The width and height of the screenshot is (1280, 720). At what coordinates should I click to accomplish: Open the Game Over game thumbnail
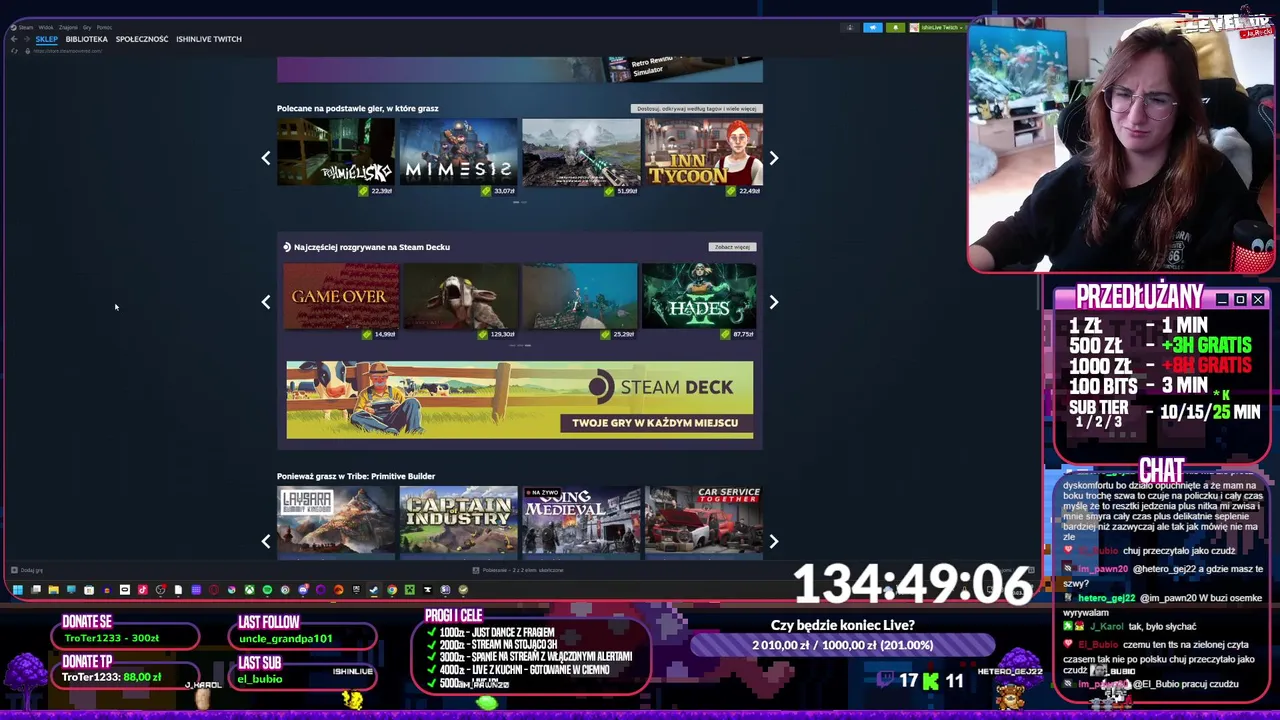coord(340,296)
